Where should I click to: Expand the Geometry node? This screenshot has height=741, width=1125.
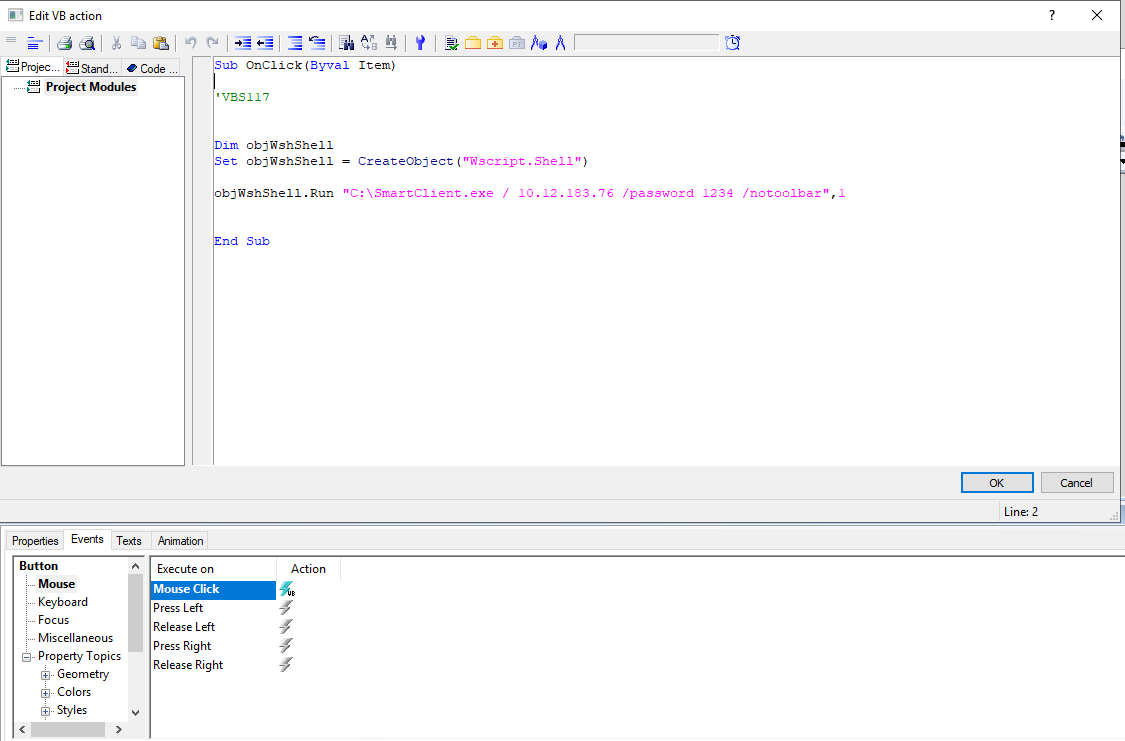[x=45, y=675]
